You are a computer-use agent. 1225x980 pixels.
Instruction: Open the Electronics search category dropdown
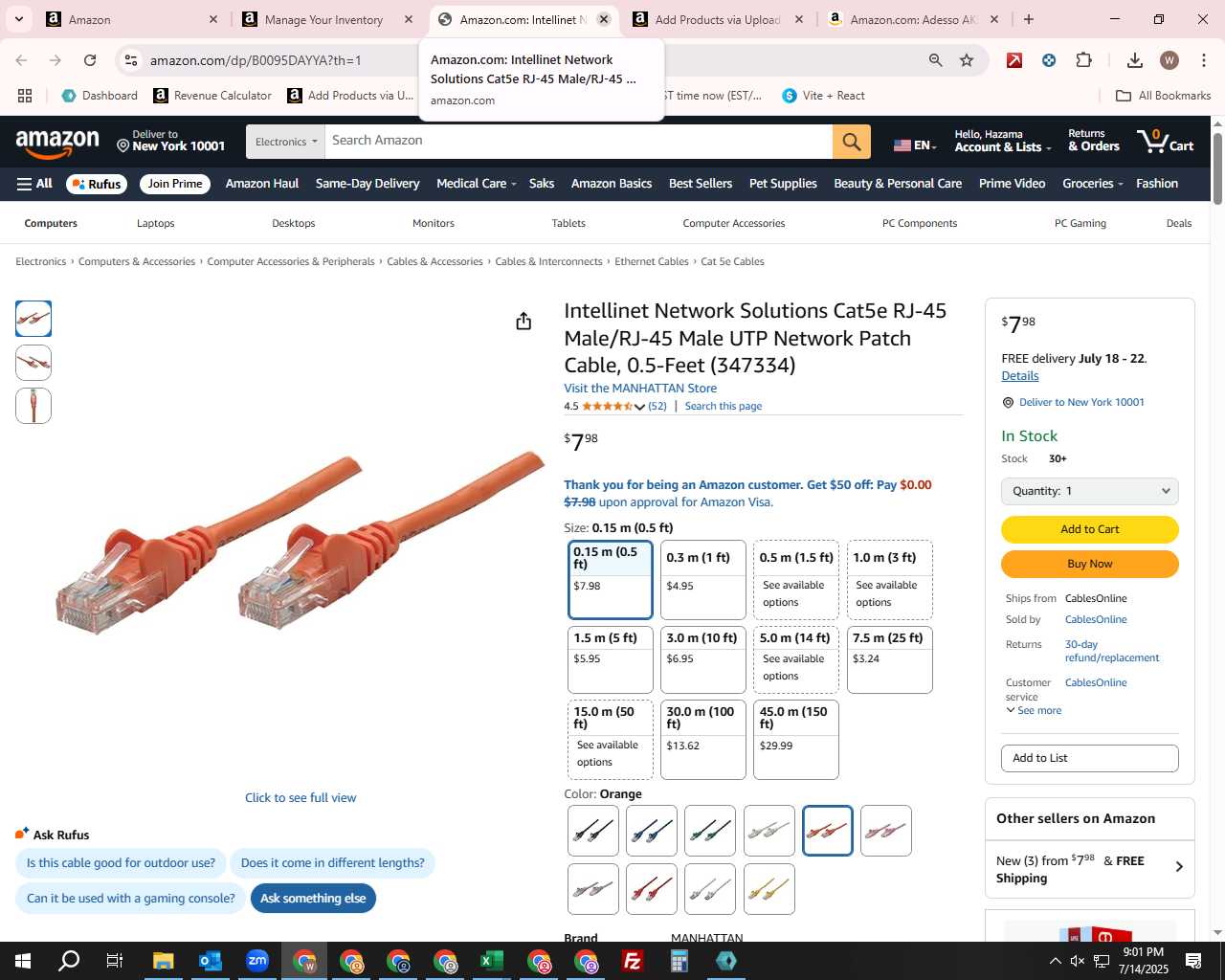coord(285,142)
